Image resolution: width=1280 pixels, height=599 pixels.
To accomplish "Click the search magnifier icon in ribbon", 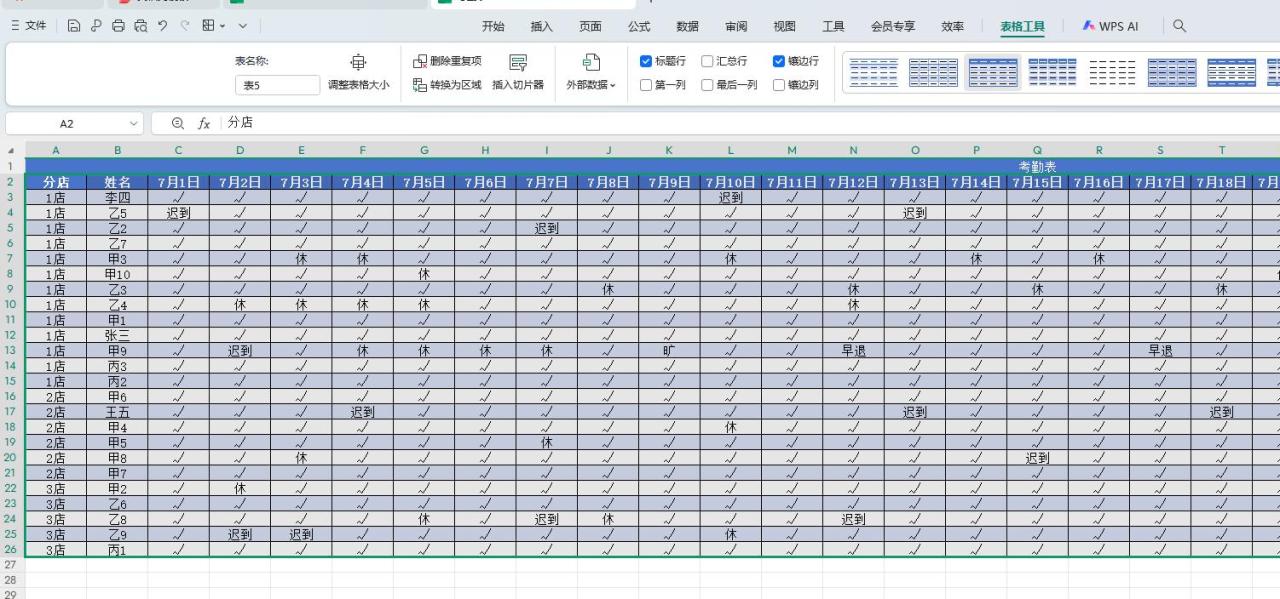I will point(1180,26).
